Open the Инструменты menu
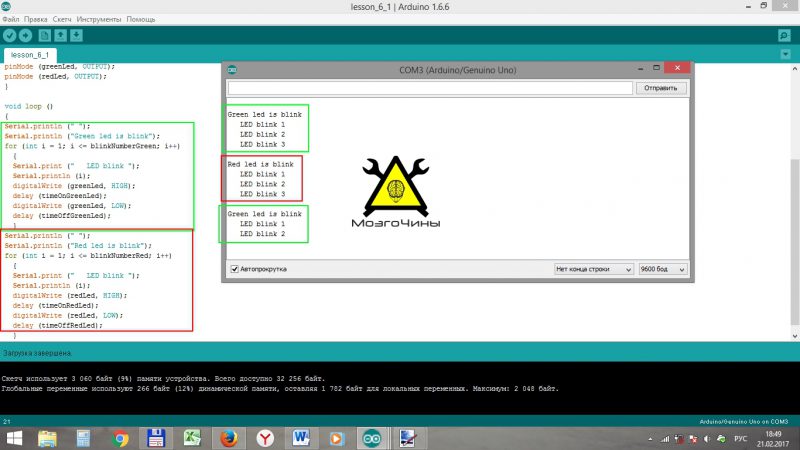The height and width of the screenshot is (450, 800). tap(99, 19)
